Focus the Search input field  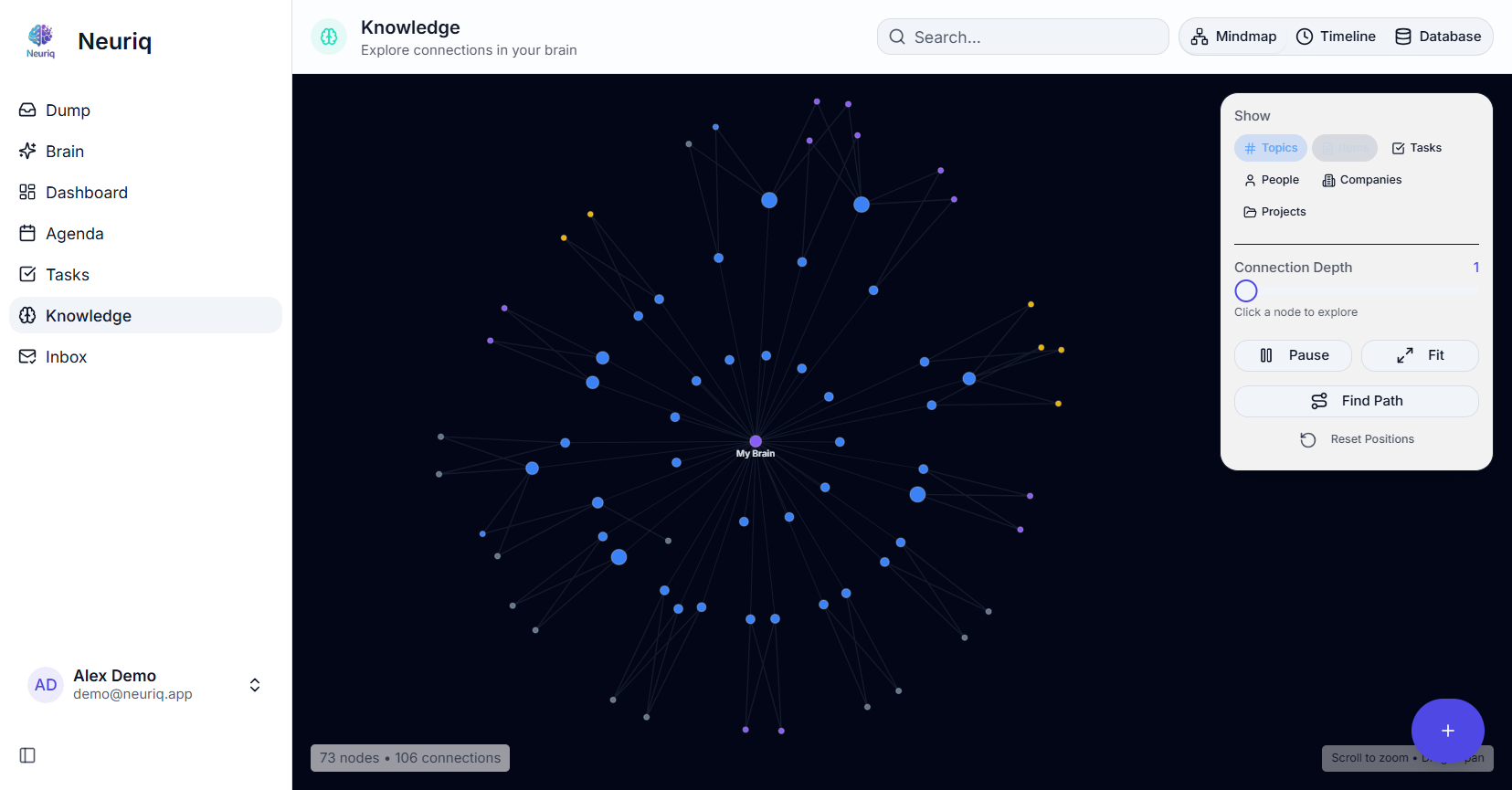[1023, 37]
